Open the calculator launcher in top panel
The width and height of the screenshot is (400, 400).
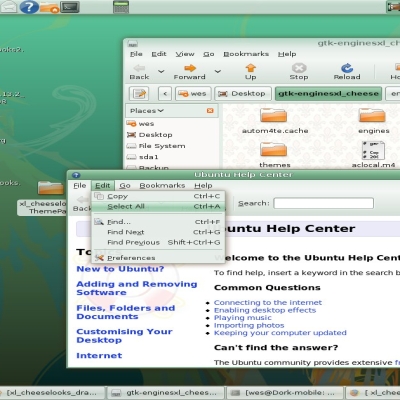[121, 7]
